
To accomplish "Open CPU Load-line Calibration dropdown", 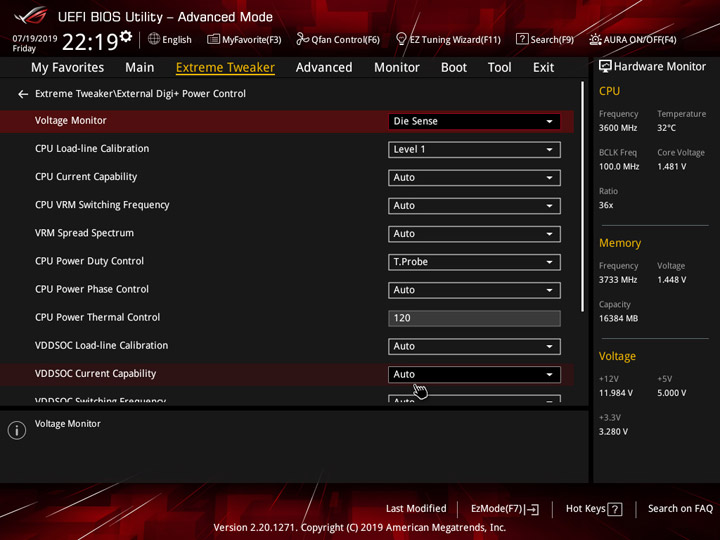I will coord(474,150).
